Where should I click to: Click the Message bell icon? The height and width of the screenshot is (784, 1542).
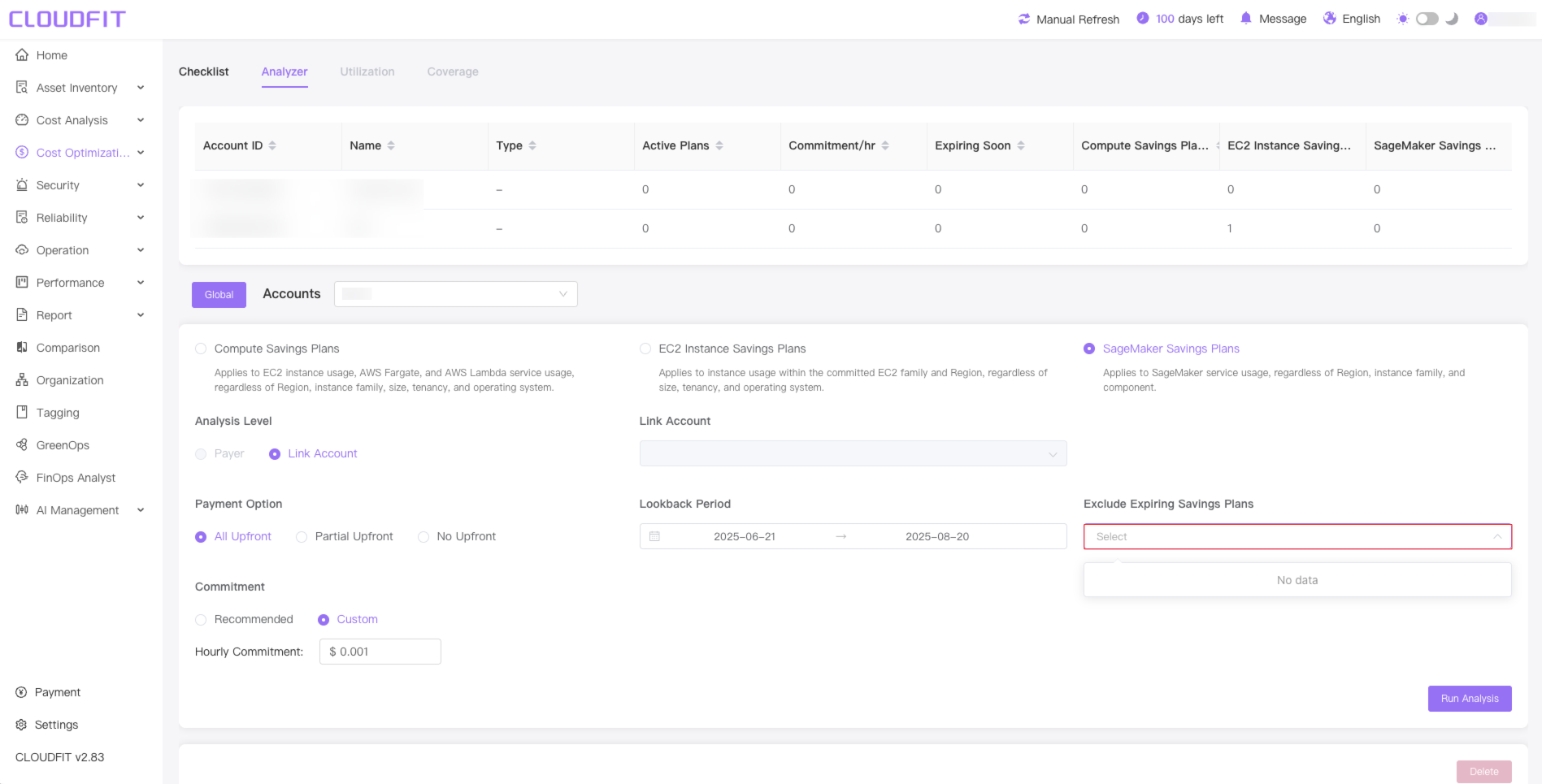coord(1246,18)
